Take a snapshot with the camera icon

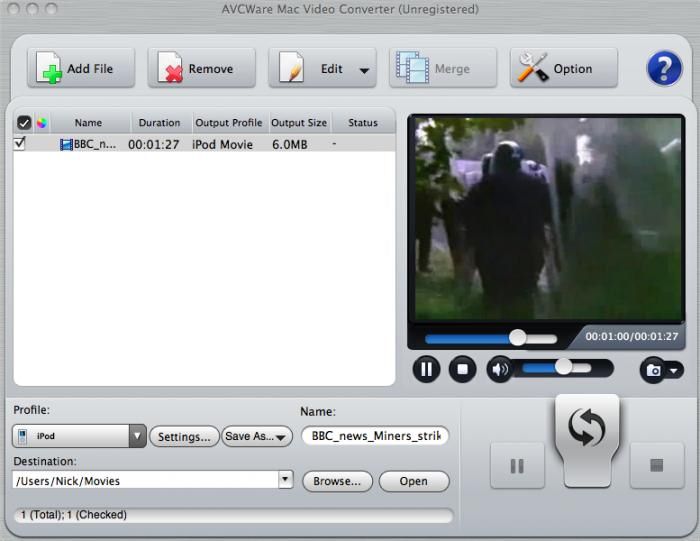click(654, 370)
